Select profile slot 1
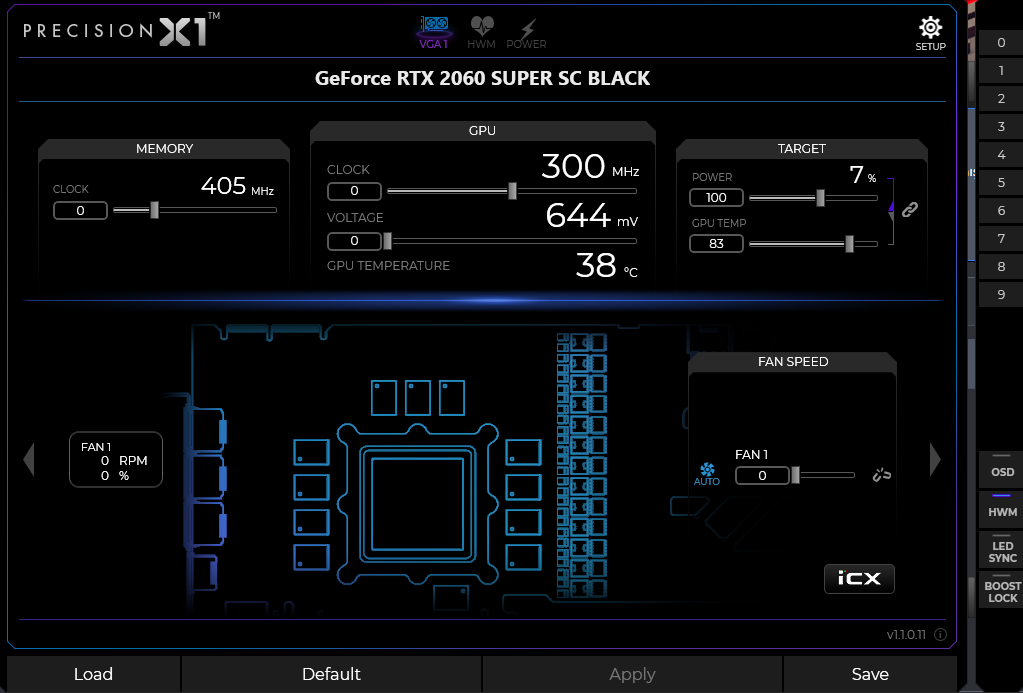 [x=1001, y=71]
